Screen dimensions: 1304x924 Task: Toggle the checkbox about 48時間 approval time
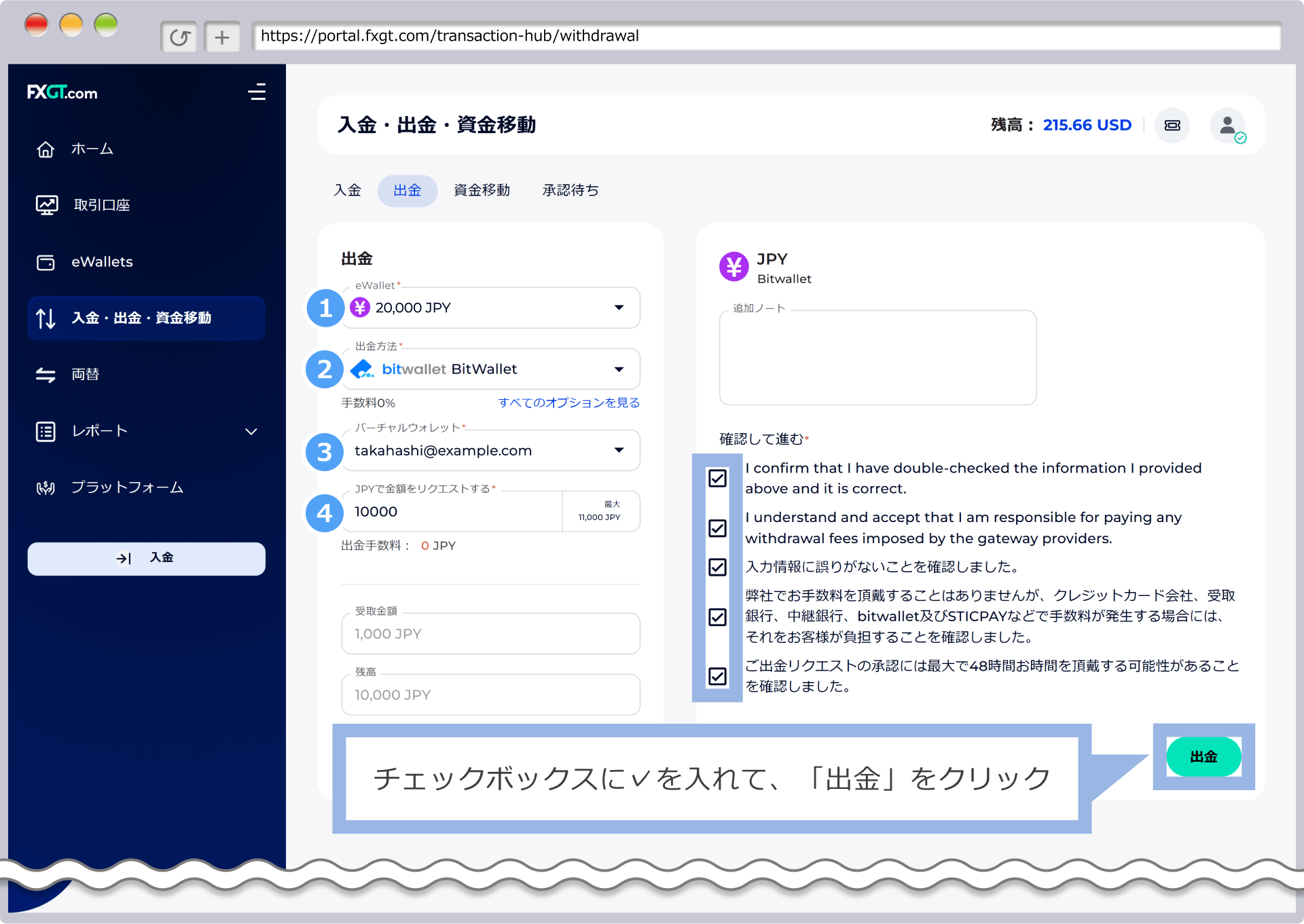point(717,676)
